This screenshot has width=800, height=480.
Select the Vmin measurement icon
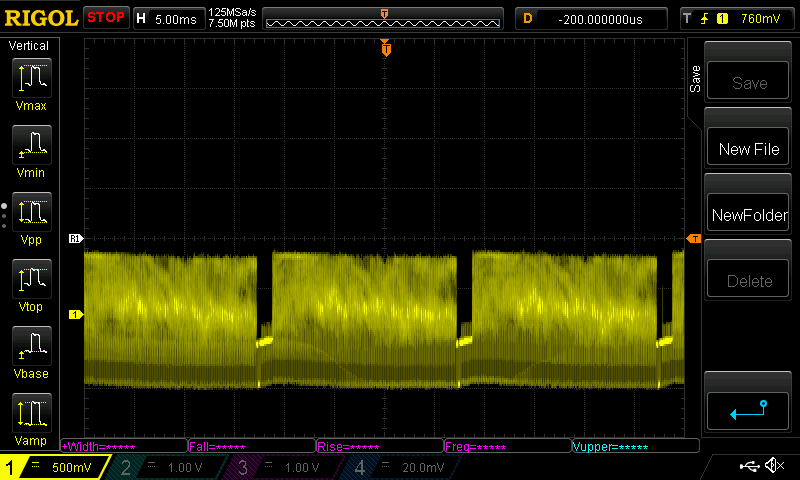click(32, 145)
